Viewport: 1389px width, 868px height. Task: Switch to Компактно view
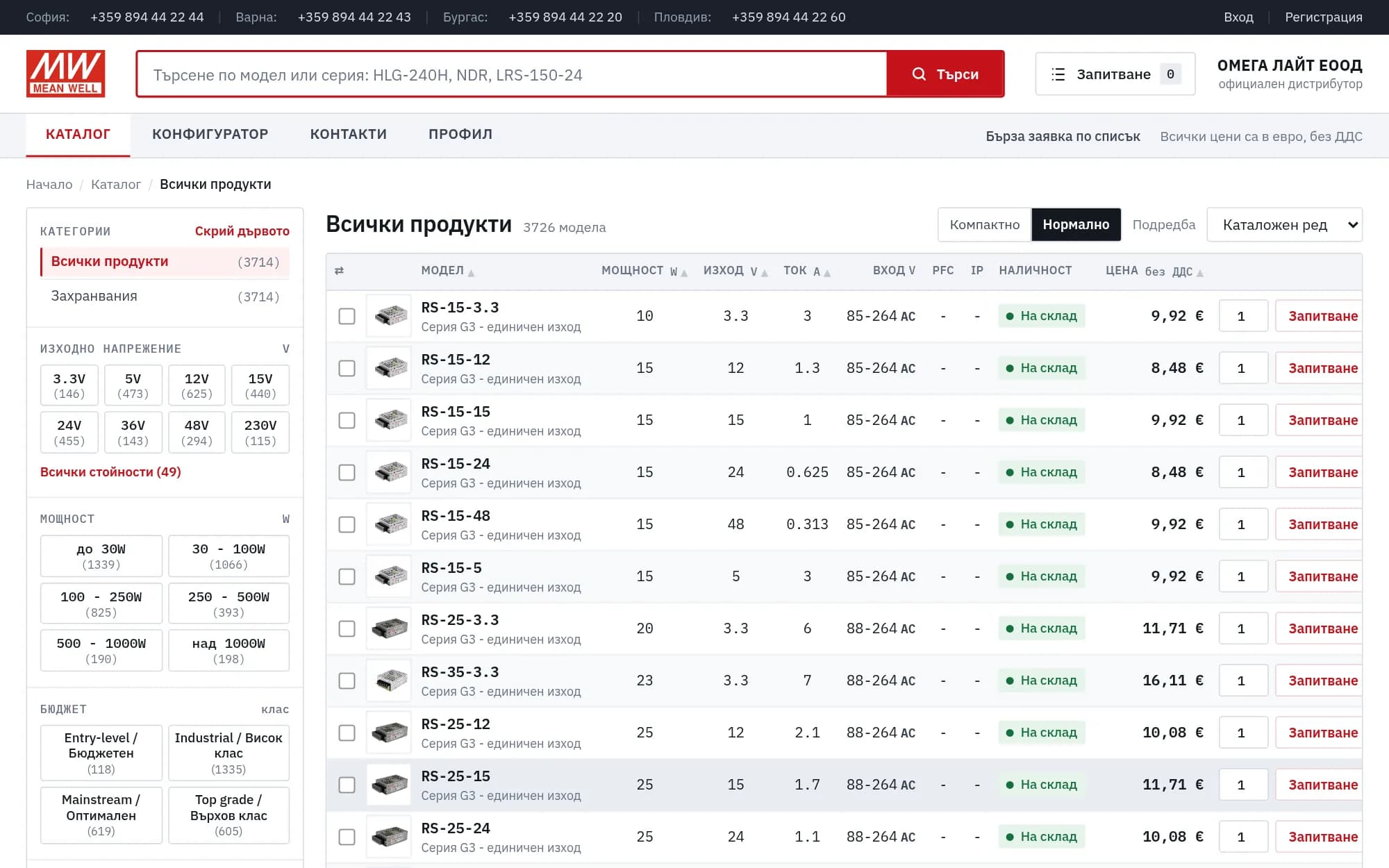click(x=984, y=225)
